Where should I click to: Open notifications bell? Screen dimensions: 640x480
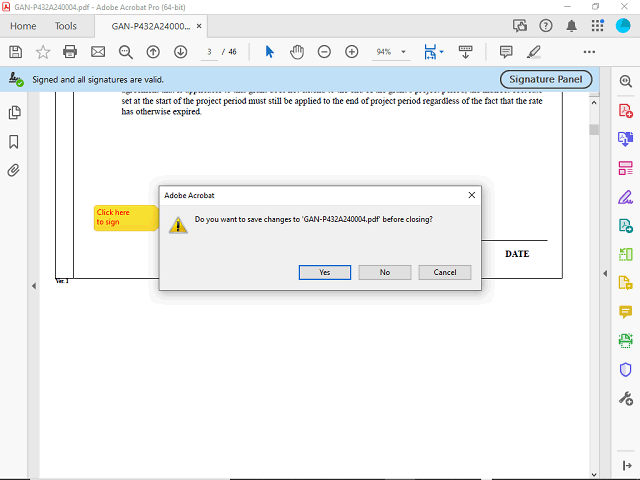tap(571, 26)
